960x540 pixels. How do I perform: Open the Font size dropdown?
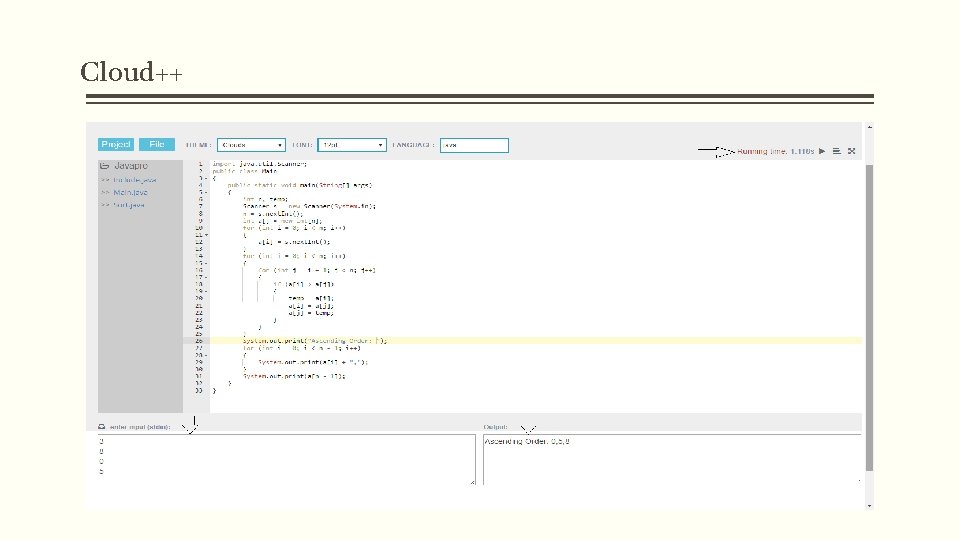(351, 145)
